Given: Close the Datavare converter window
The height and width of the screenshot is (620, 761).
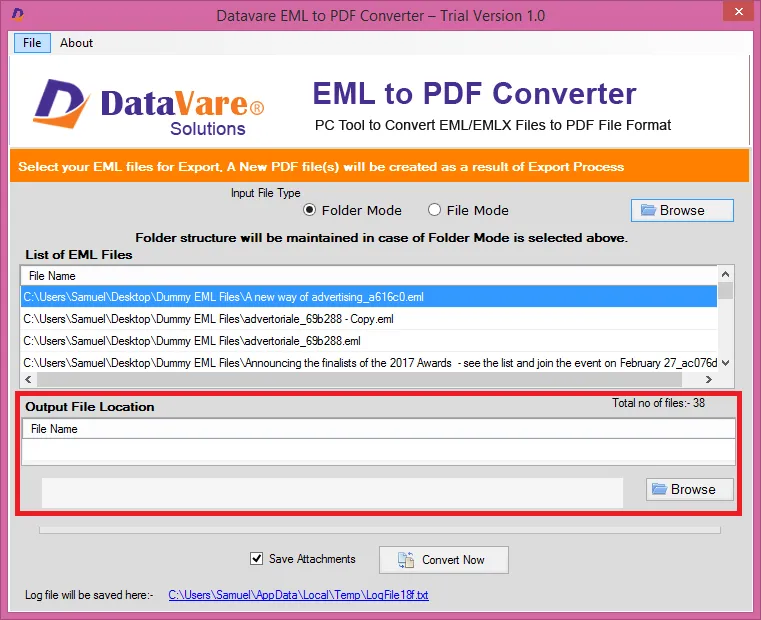Looking at the screenshot, I should pos(738,11).
